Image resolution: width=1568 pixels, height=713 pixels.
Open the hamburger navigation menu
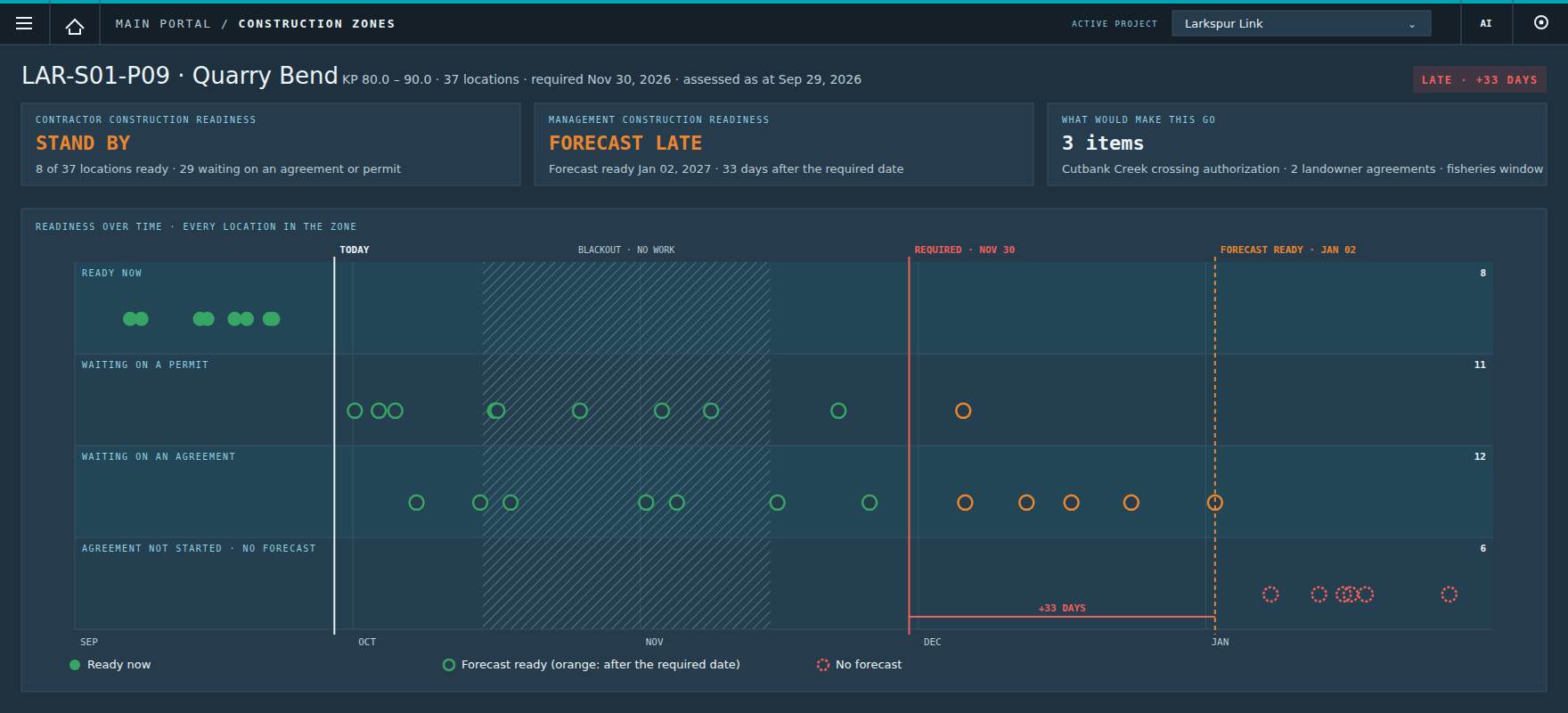(24, 24)
